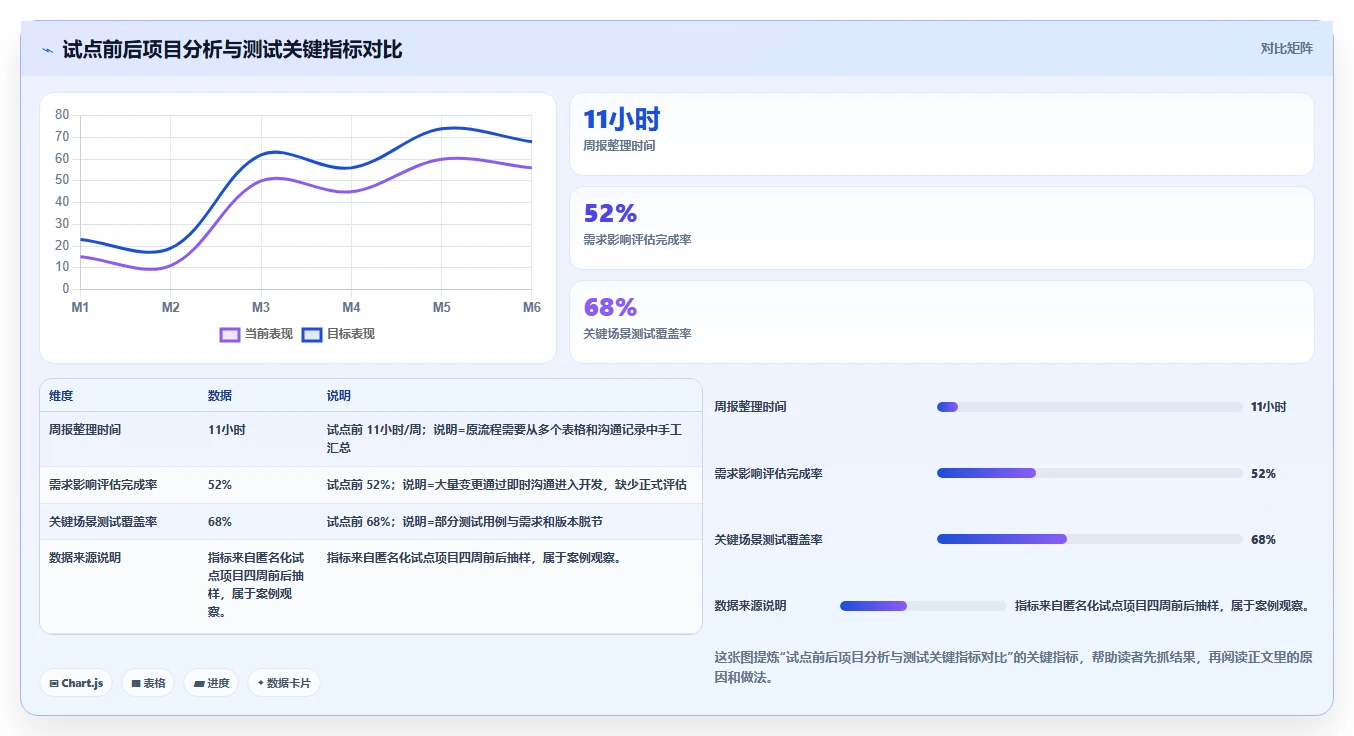Screen dimensions: 1354x736
Task: Toggle the 当前表现 legend swatch
Action: click(x=230, y=335)
